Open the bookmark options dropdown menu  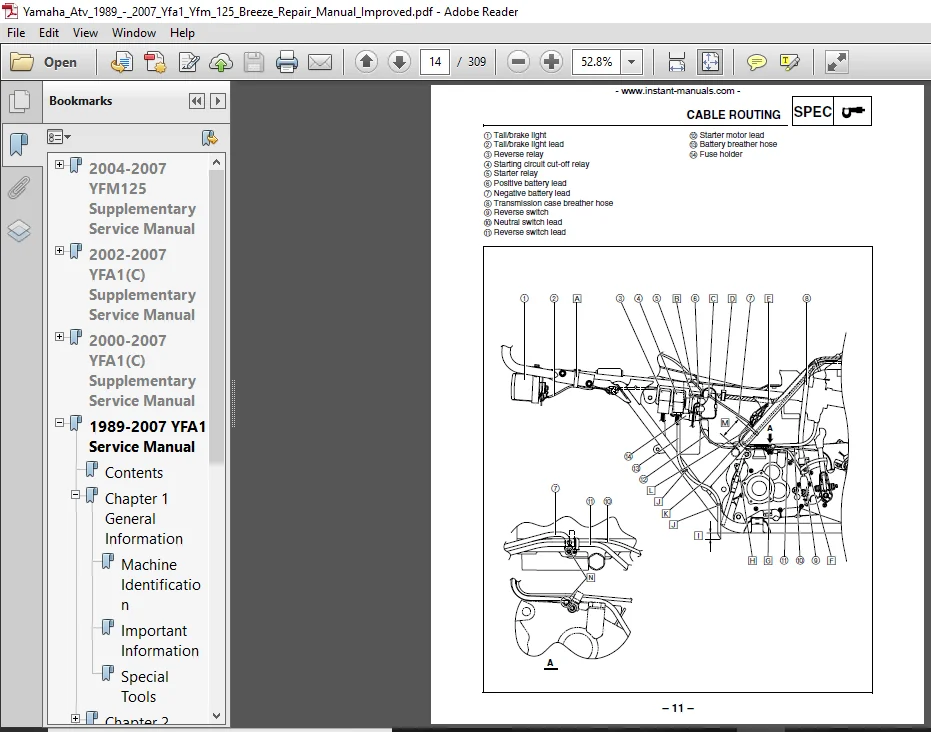pyautogui.click(x=59, y=138)
